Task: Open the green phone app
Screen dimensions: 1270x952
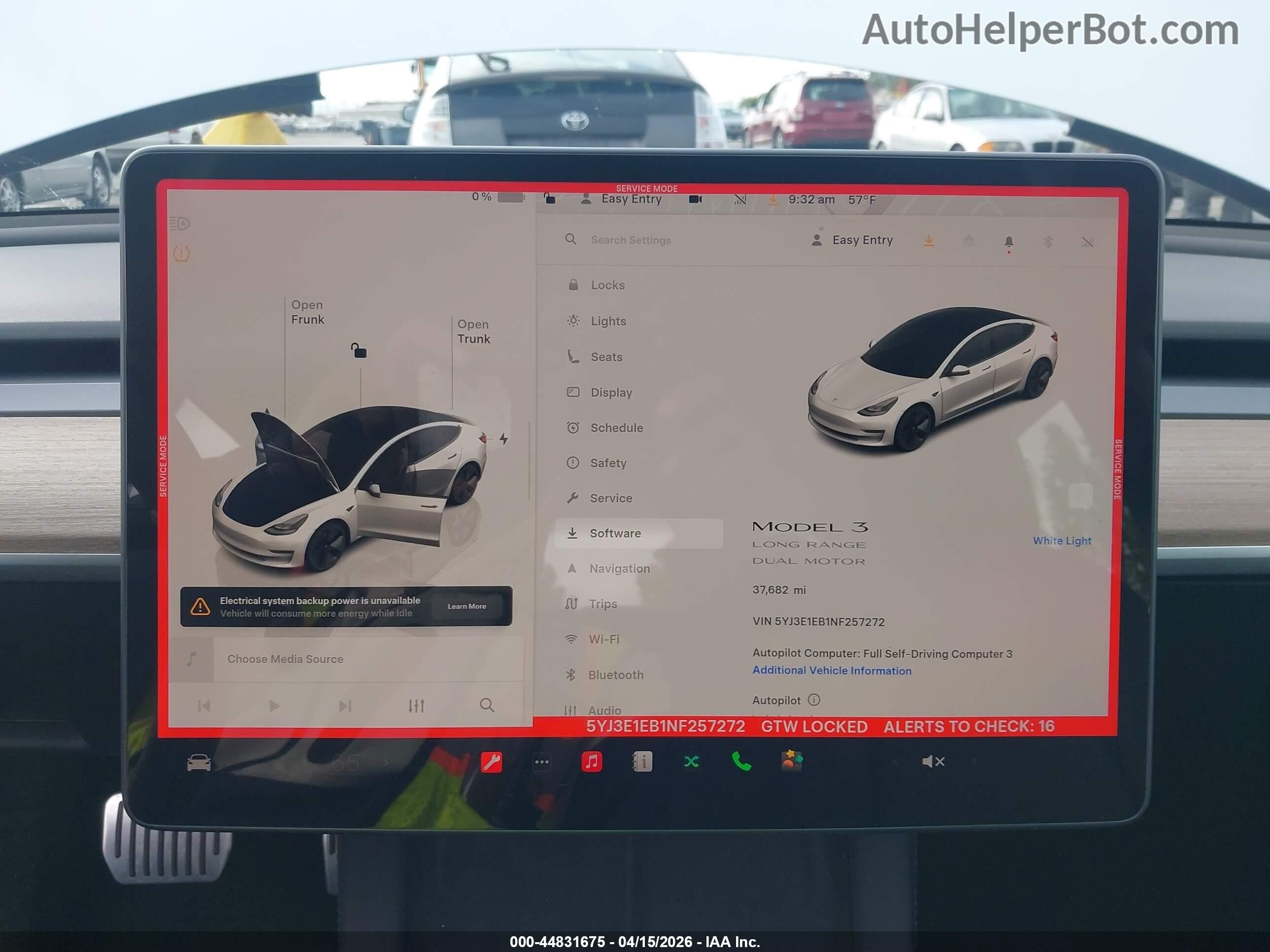Action: [x=741, y=761]
